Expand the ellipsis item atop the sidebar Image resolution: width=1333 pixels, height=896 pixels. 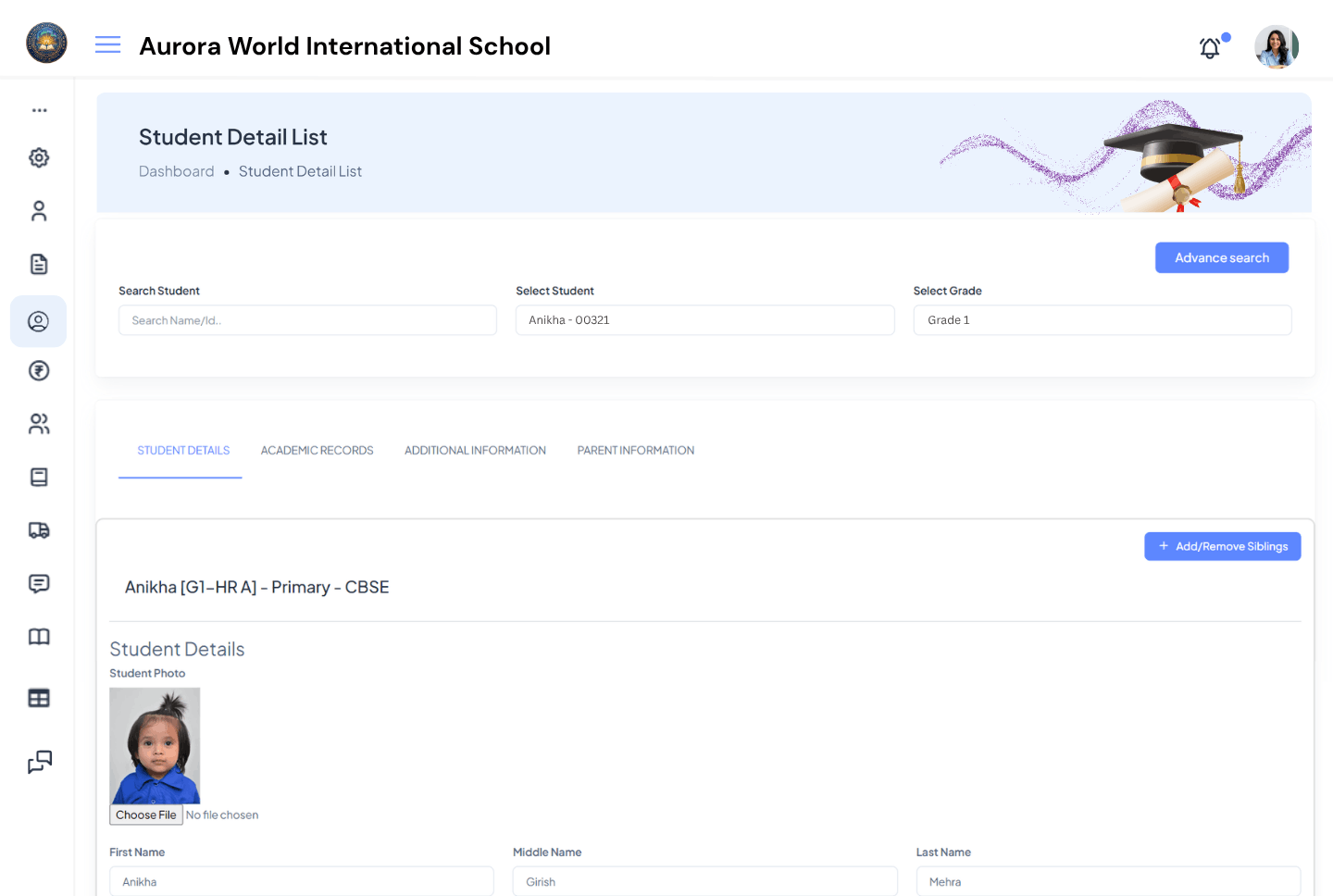click(x=39, y=109)
